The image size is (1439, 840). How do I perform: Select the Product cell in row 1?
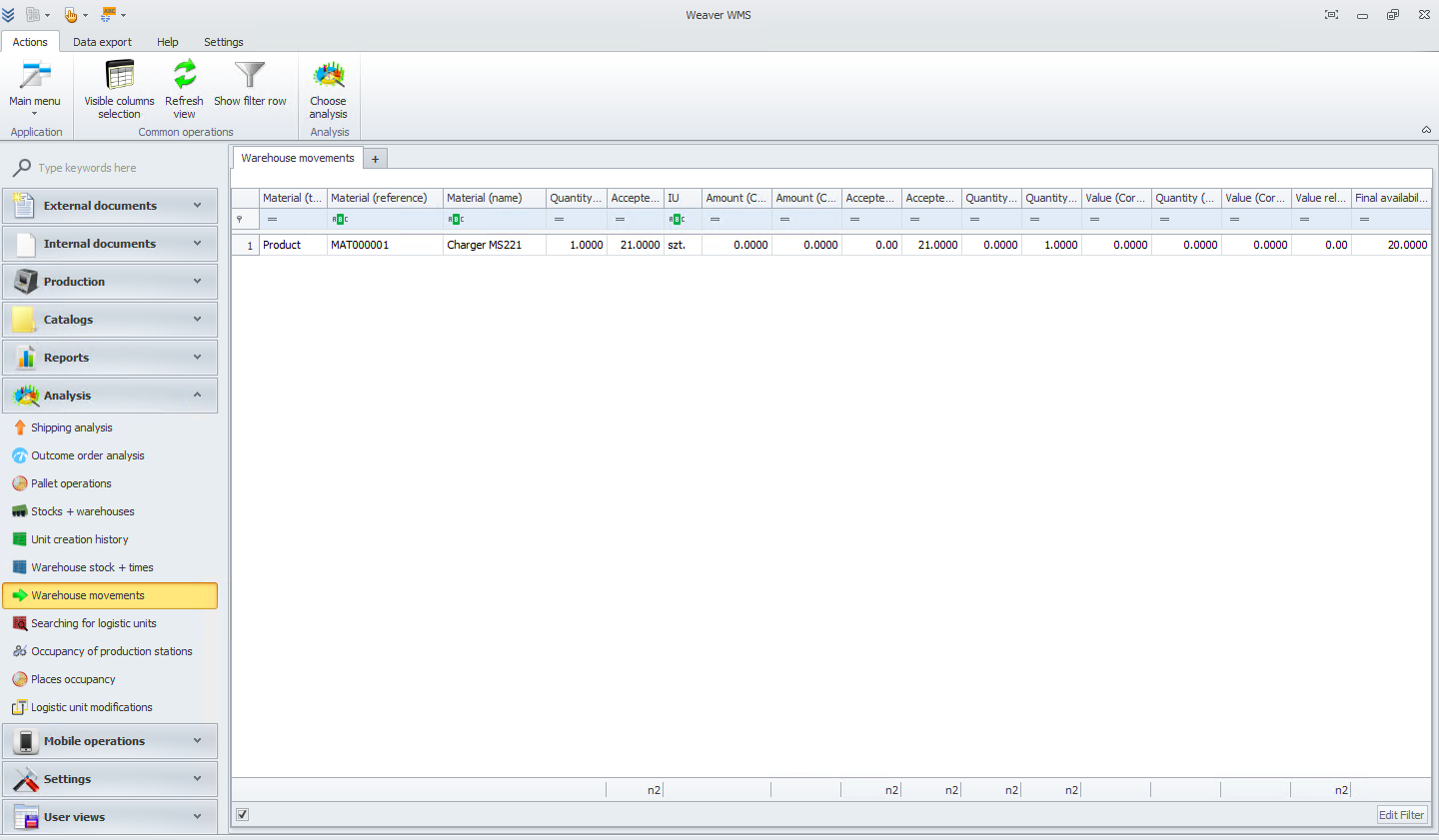click(294, 245)
